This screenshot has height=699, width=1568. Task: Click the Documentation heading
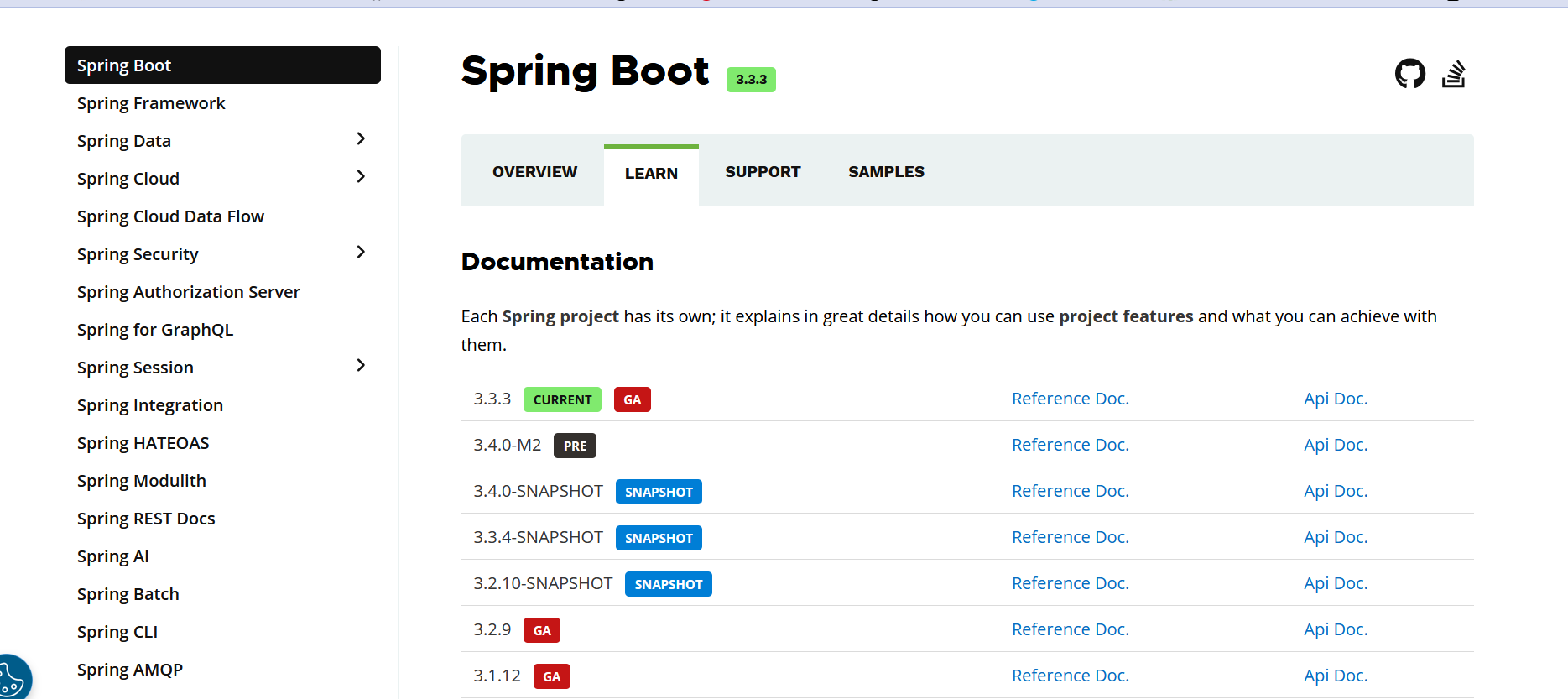tap(557, 262)
